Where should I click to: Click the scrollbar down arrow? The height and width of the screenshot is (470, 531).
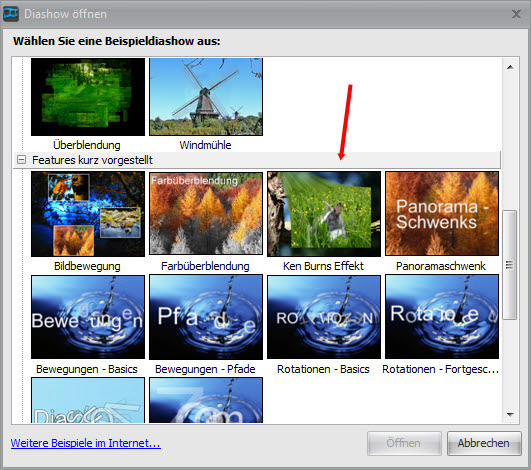tap(510, 414)
